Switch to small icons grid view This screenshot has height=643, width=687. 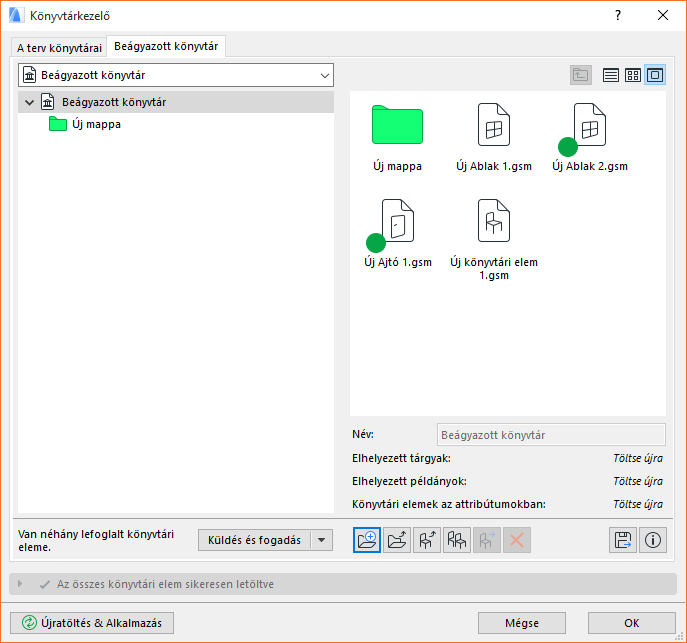pos(633,75)
